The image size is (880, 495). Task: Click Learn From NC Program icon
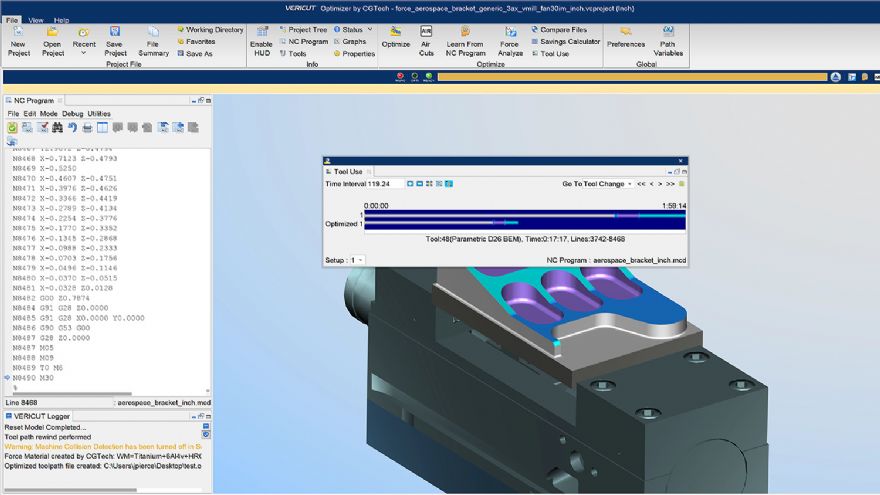click(465, 41)
